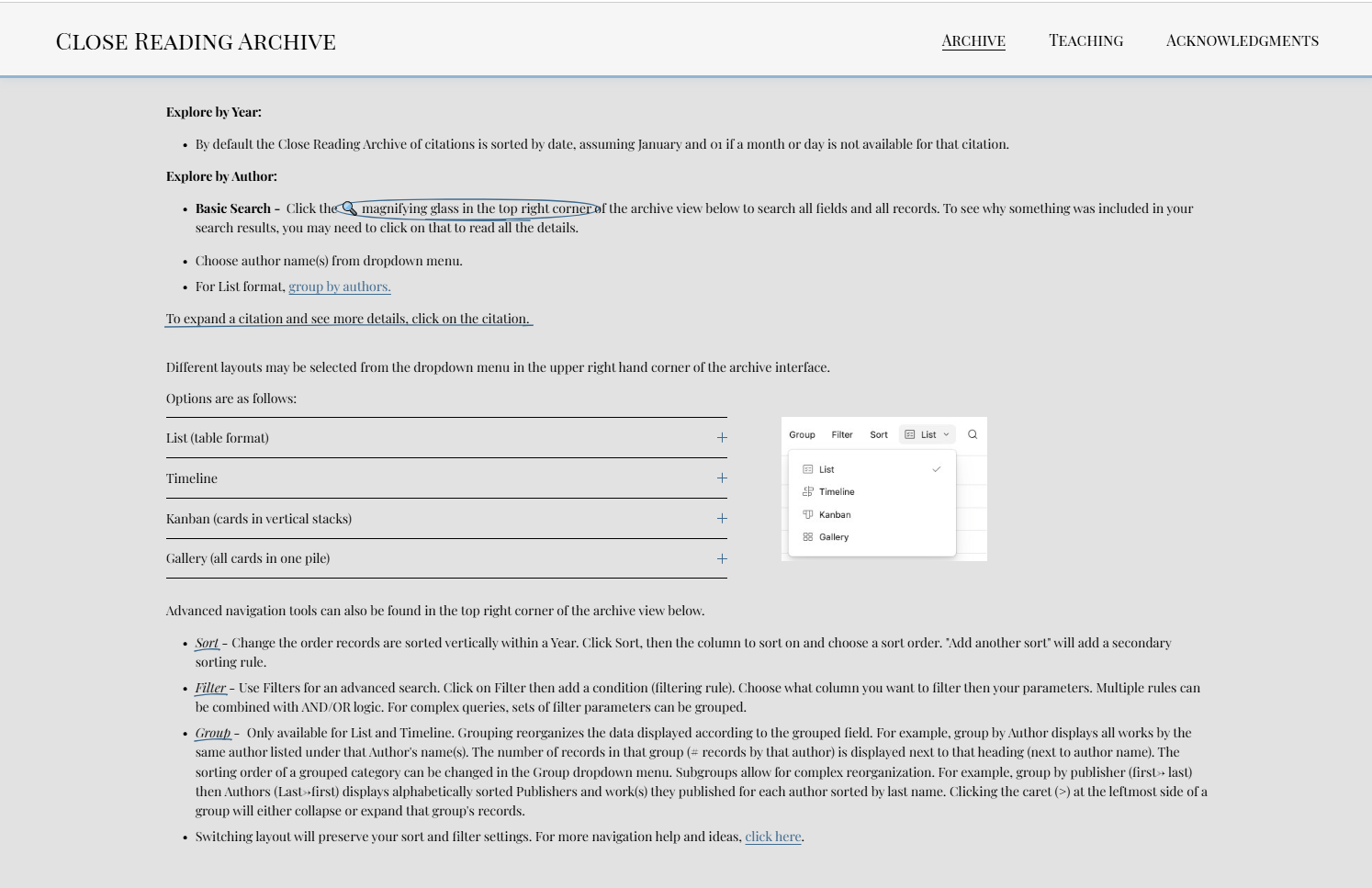Open the "click here" navigation help link
The image size is (1372, 888).
coord(772,837)
